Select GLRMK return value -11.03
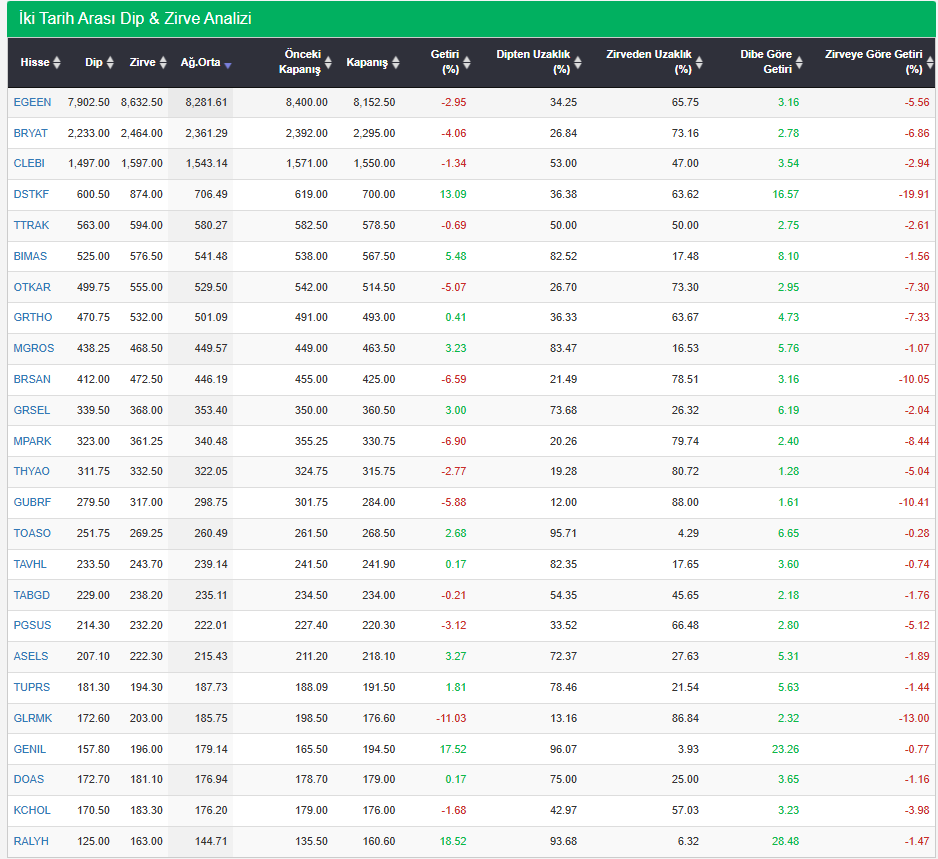938x859 pixels. tap(451, 718)
